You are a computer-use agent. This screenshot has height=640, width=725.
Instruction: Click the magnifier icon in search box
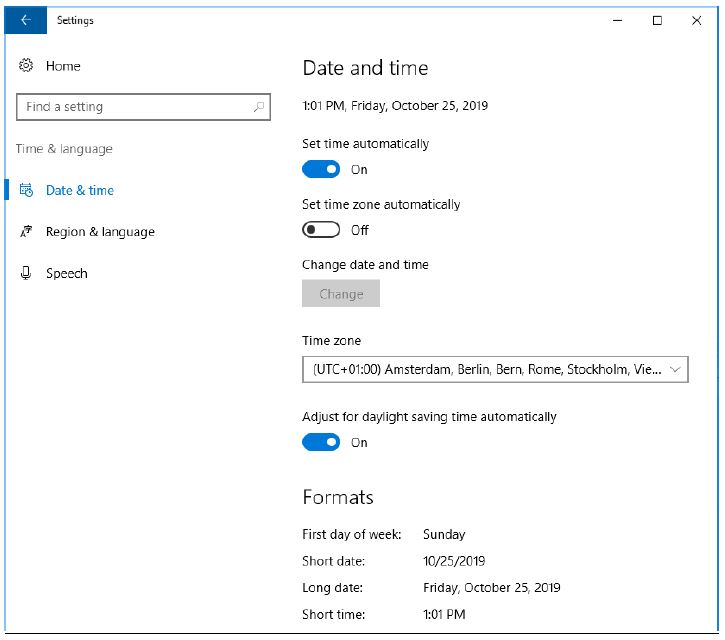click(258, 107)
